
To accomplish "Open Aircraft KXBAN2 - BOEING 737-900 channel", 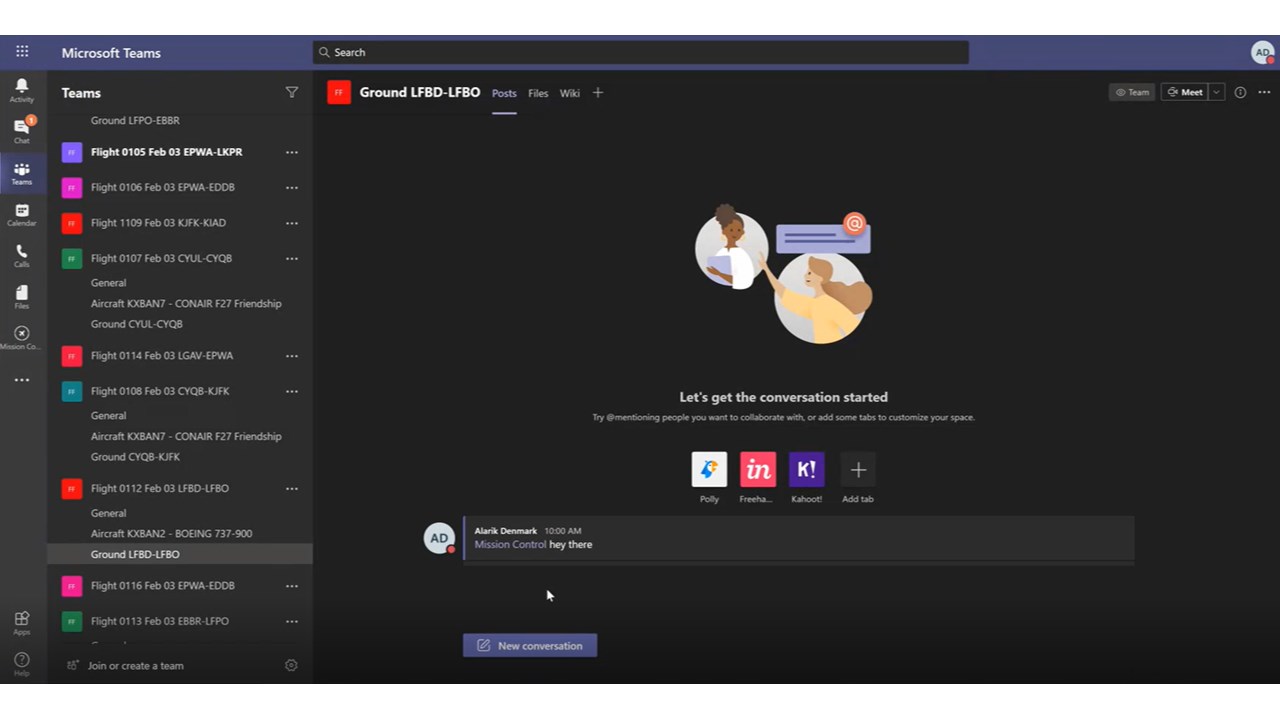I will click(x=171, y=533).
